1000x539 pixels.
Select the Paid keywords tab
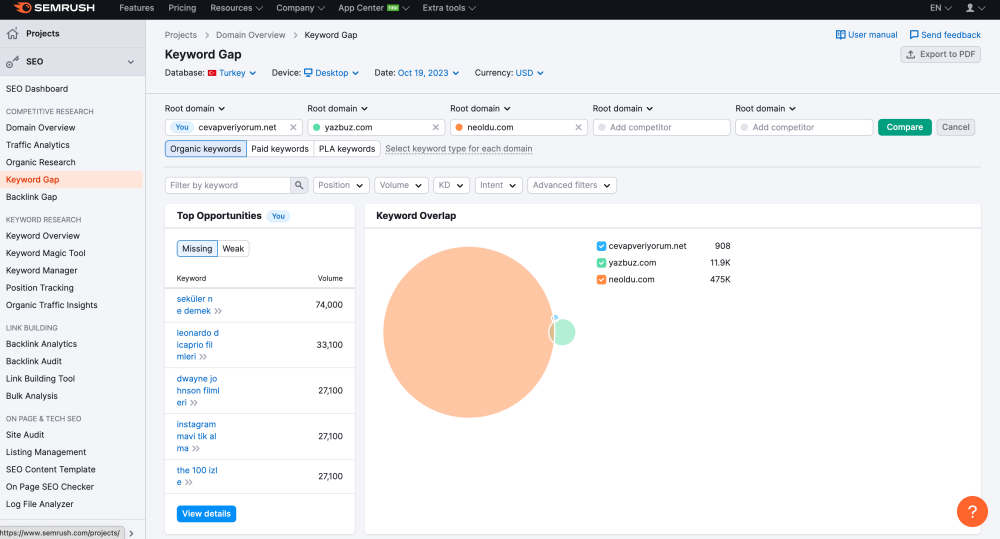coord(279,149)
